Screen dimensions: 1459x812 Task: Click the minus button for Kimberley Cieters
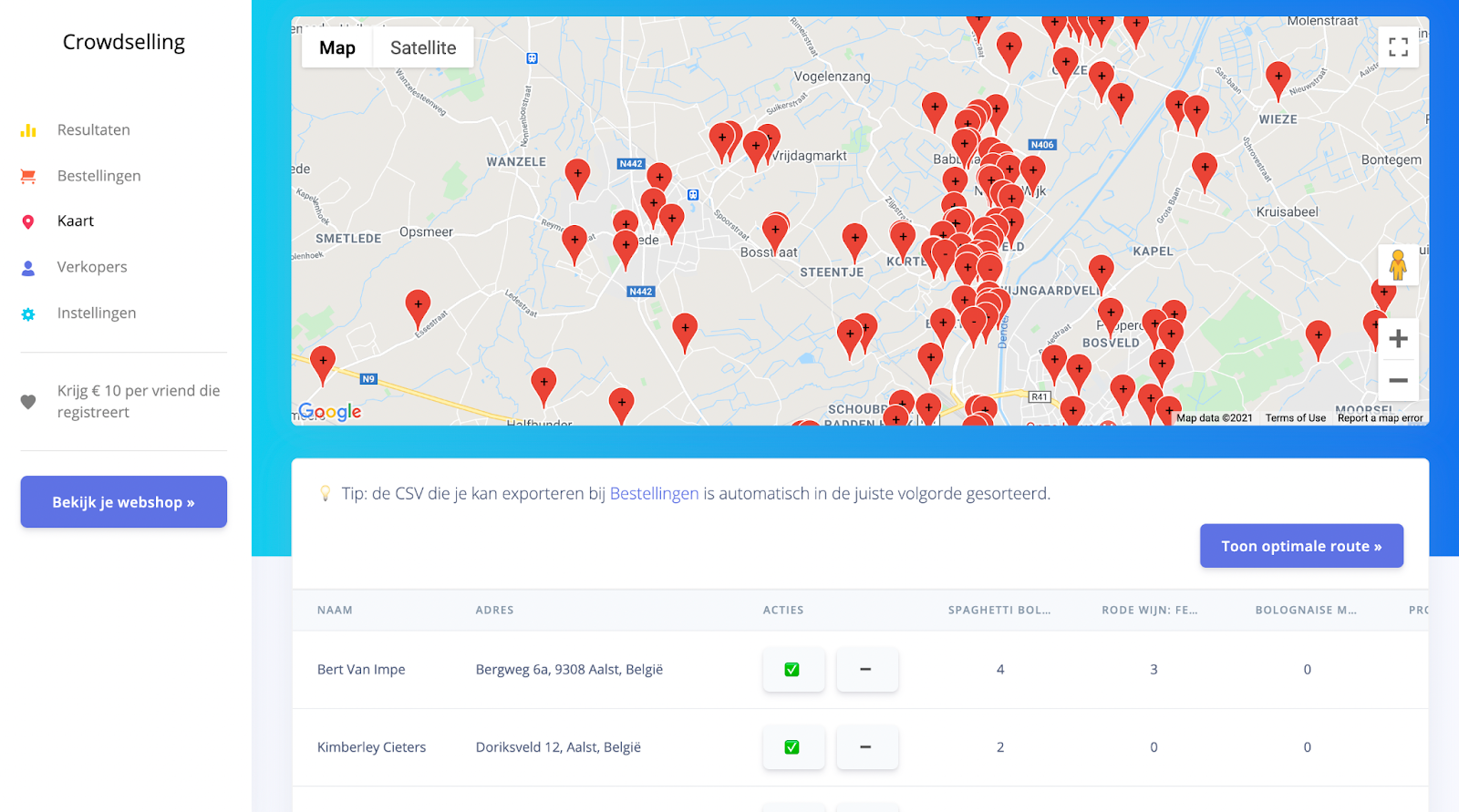[866, 747]
